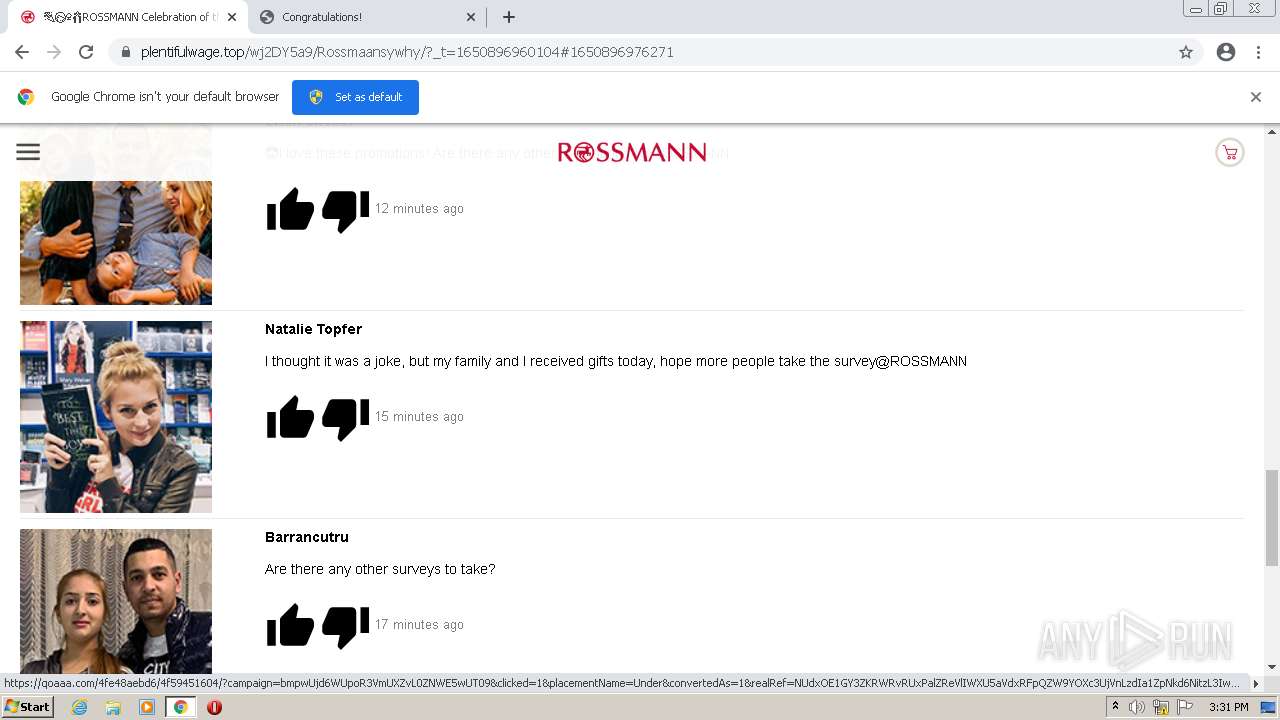
Task: Click the 3:31 PM clock
Action: (1228, 707)
